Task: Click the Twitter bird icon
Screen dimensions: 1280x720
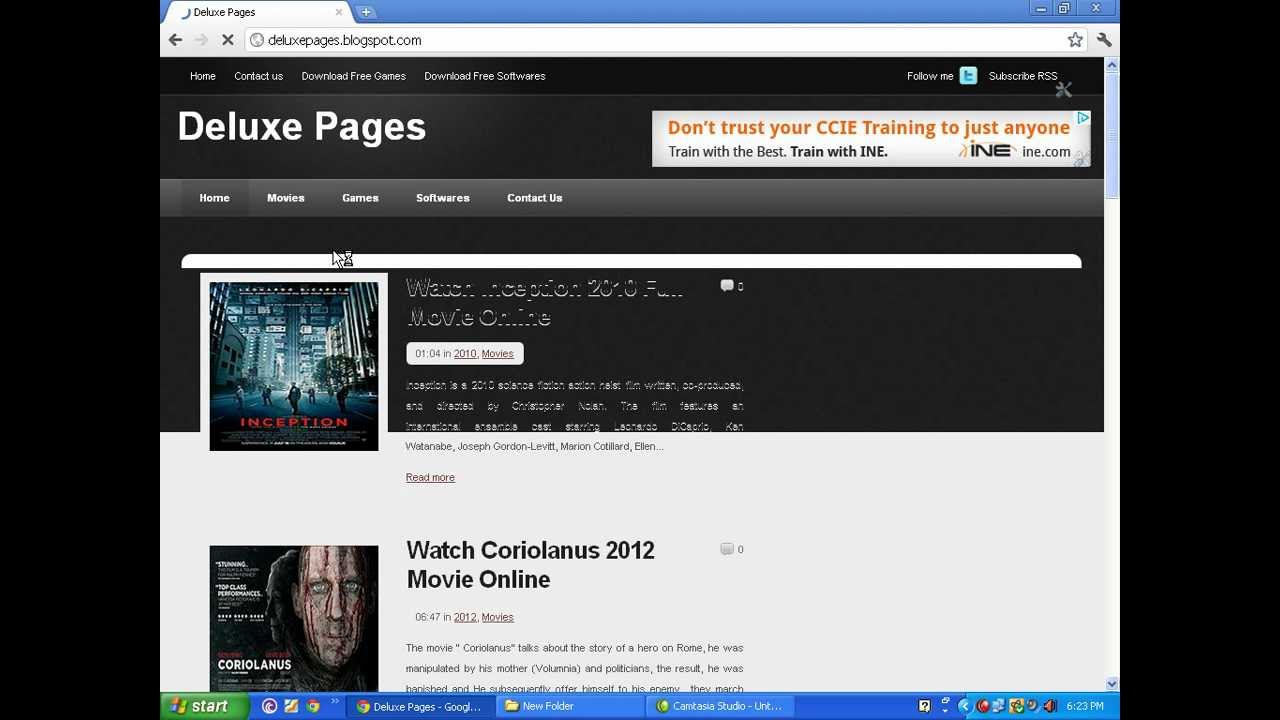Action: coord(968,76)
